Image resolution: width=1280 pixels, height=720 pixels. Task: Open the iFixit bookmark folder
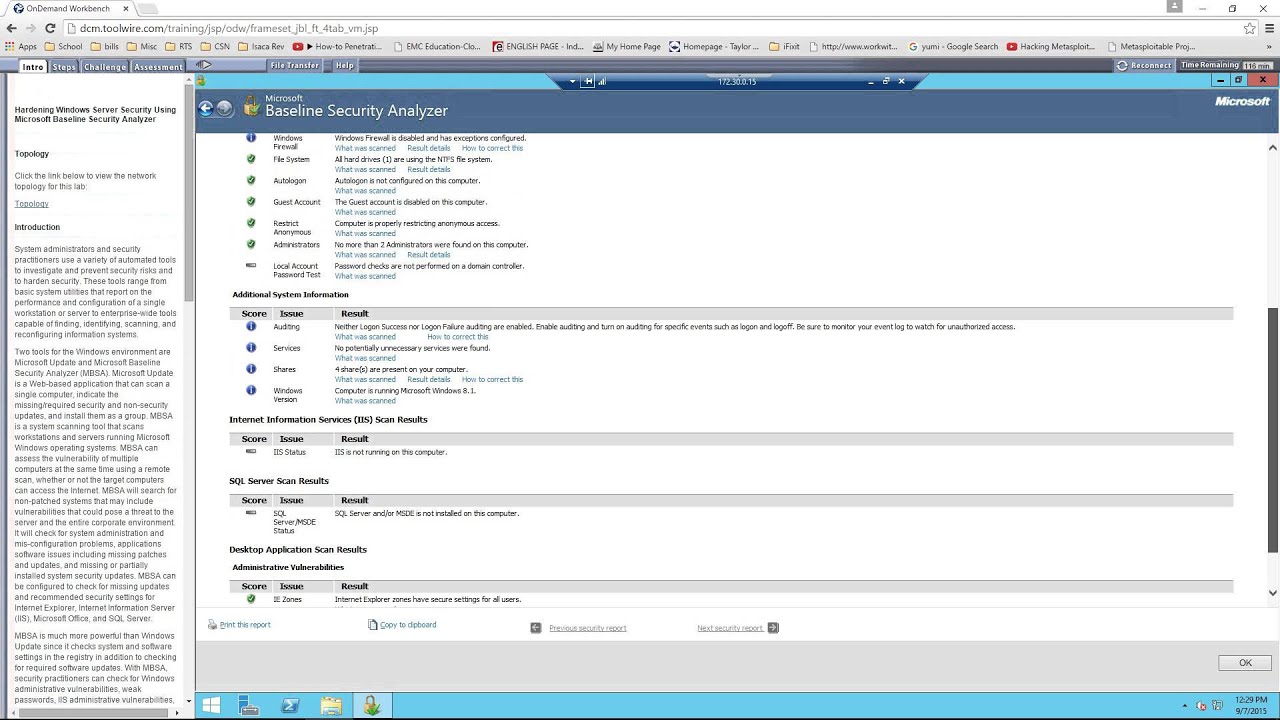(x=784, y=46)
